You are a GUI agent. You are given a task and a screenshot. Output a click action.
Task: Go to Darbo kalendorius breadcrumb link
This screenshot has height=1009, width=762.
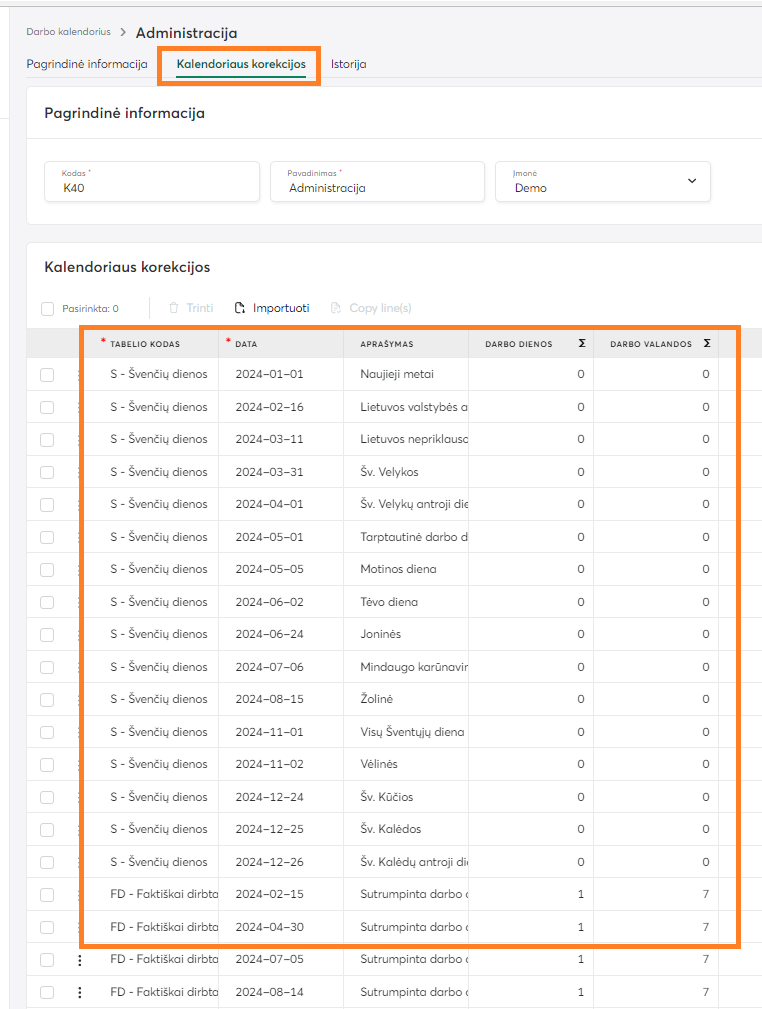click(68, 33)
